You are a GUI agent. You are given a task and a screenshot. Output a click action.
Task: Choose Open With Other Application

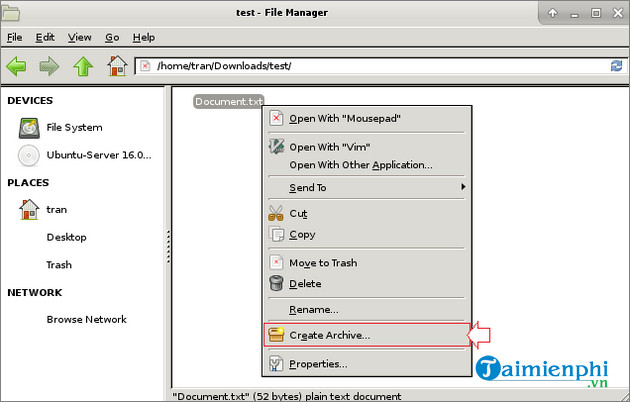pos(367,165)
